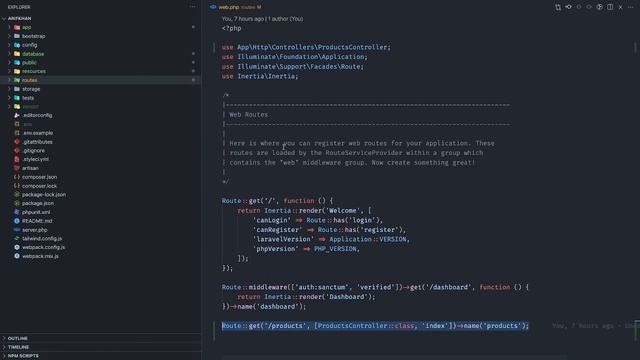Expand the database folder
Screen dimensions: 640x360
click(x=9, y=53)
